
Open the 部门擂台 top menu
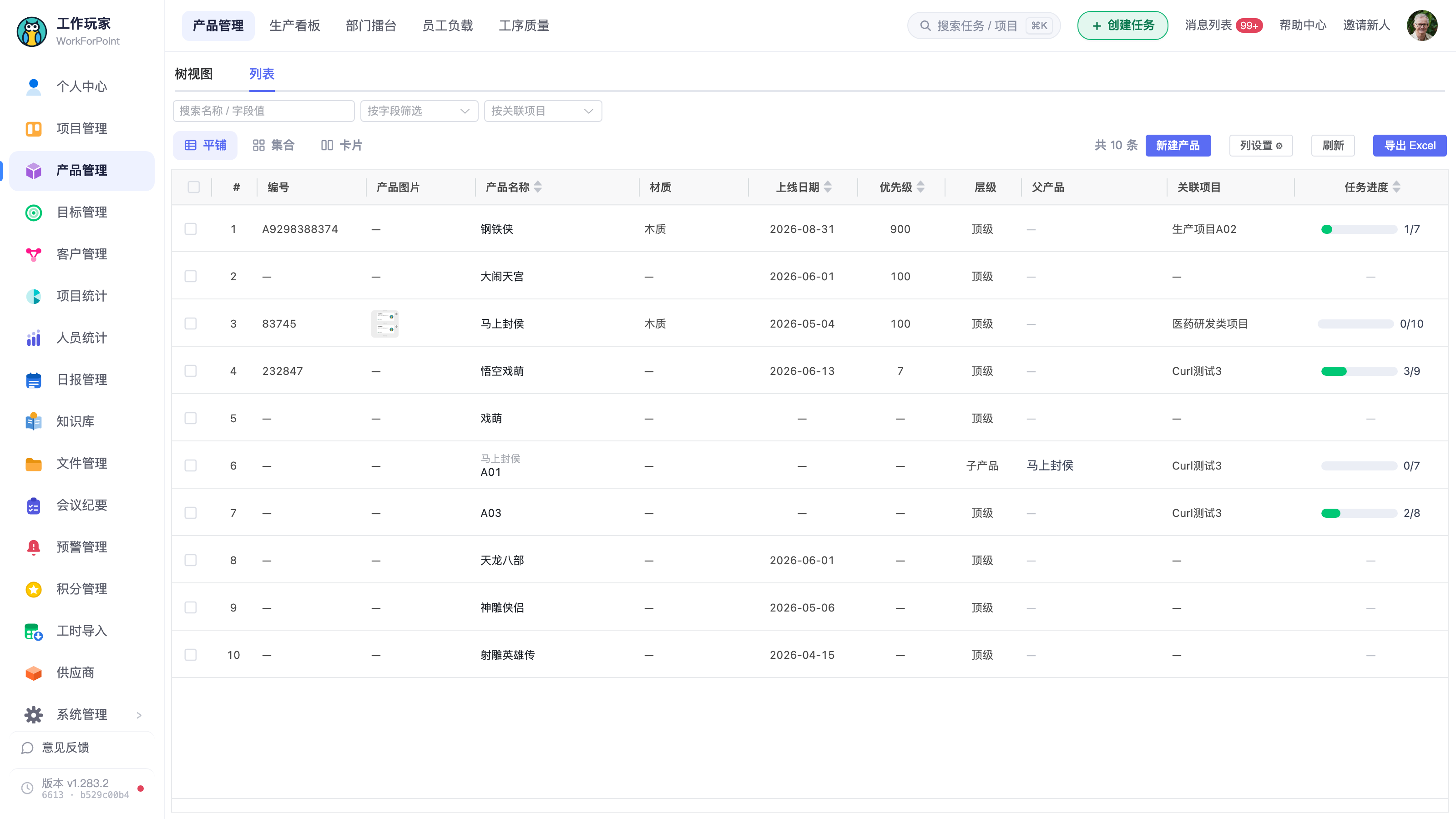click(x=371, y=25)
